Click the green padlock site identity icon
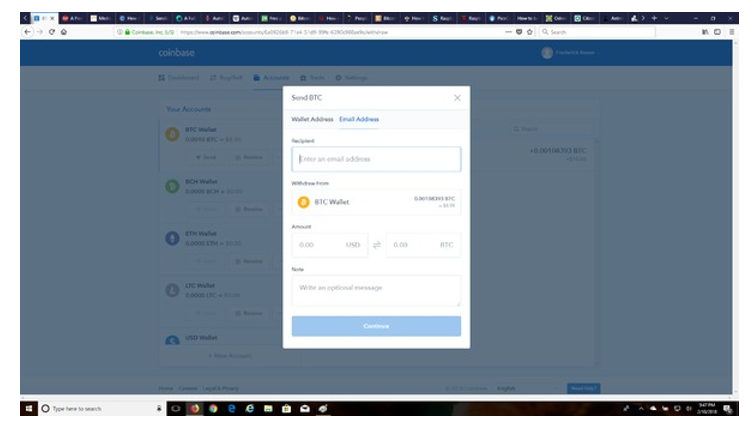The image size is (746, 431). pyautogui.click(x=127, y=32)
